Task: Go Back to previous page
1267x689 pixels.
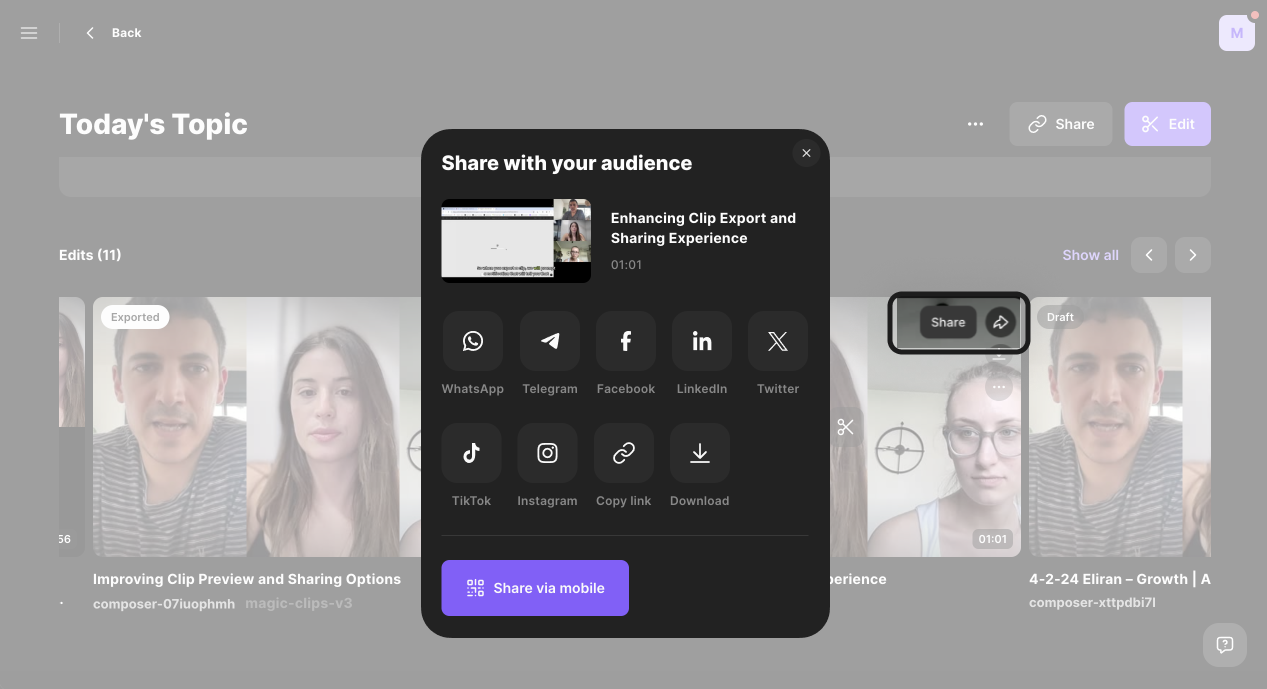Action: (113, 33)
